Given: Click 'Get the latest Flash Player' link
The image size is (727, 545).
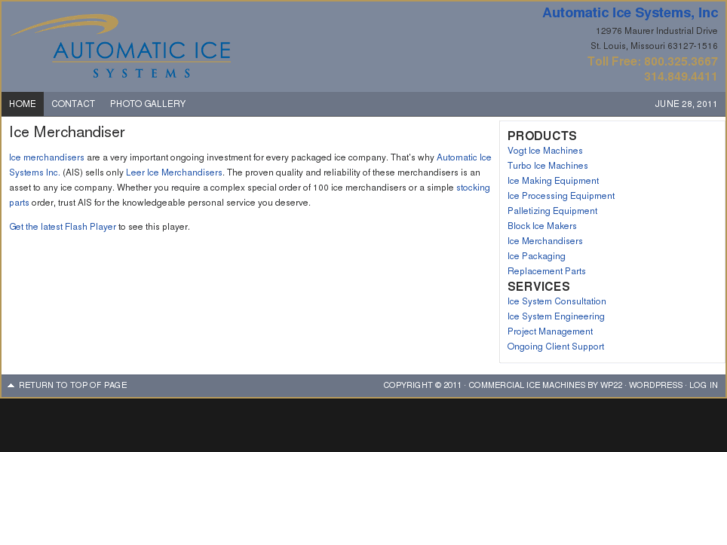Looking at the screenshot, I should [63, 227].
